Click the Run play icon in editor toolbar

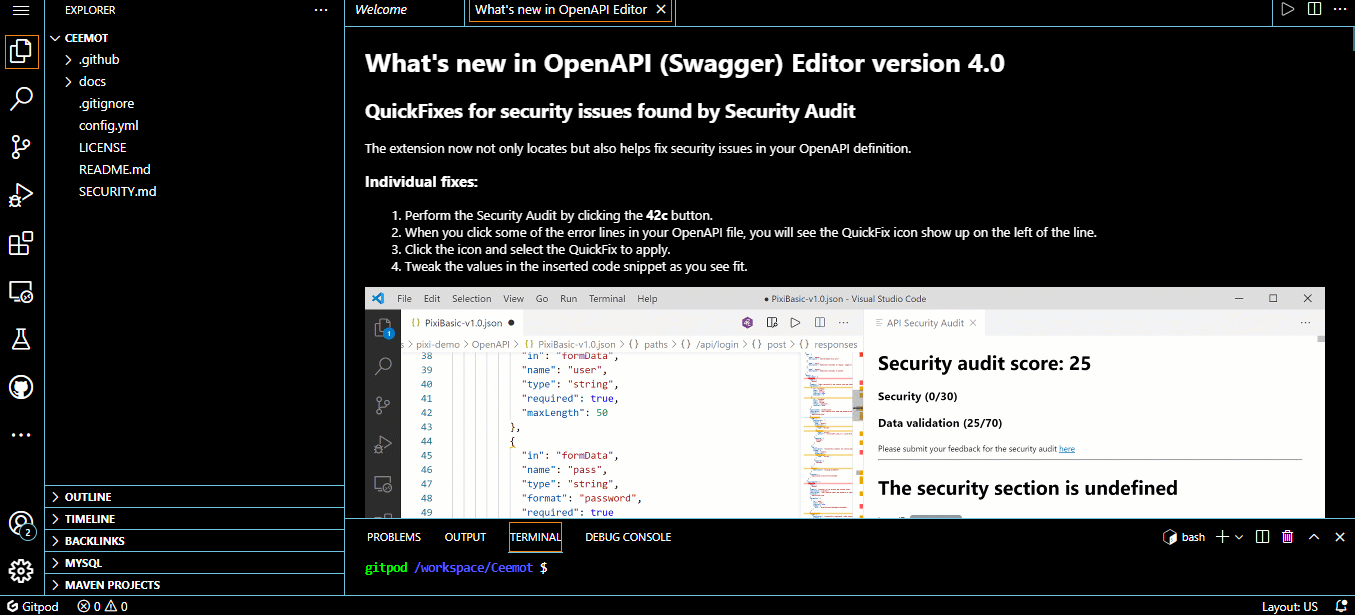point(1288,9)
